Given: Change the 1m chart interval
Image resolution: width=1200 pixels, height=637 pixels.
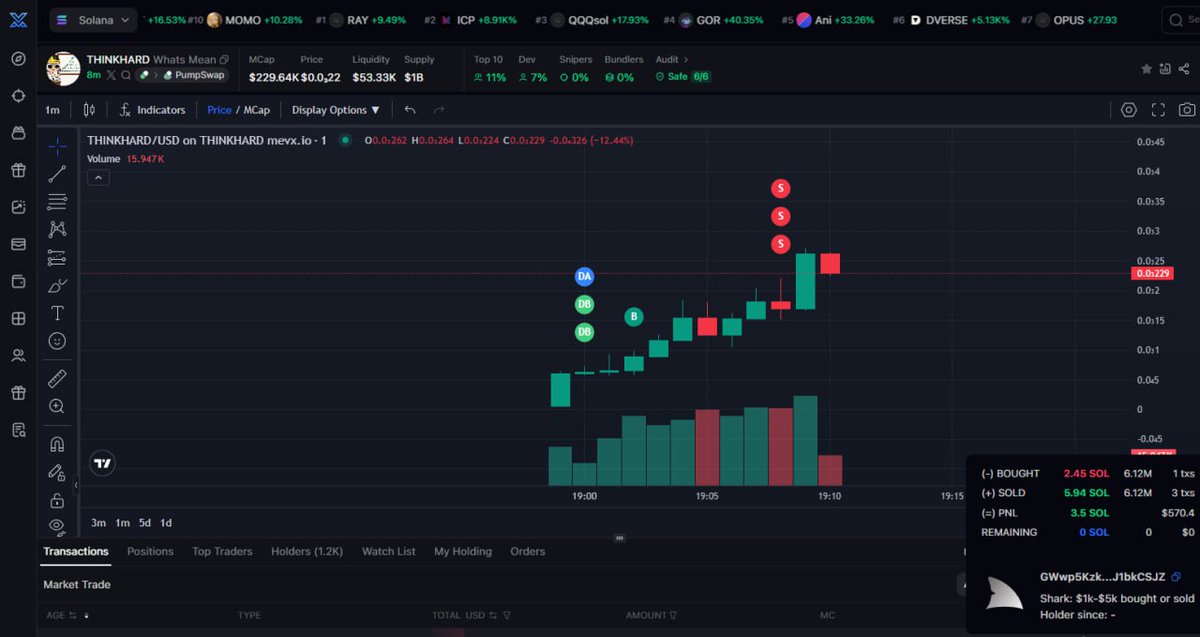Looking at the screenshot, I should coord(53,110).
